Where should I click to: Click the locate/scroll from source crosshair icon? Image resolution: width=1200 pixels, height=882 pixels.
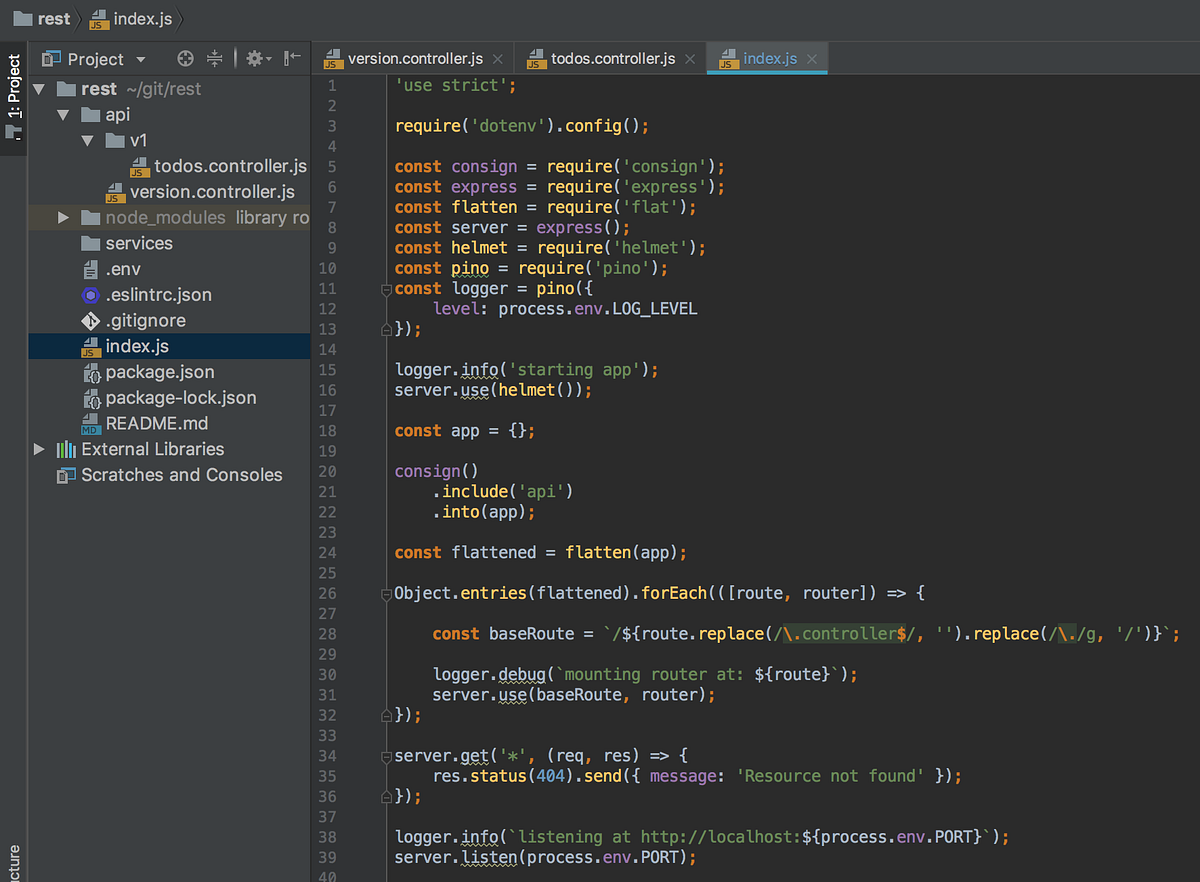185,59
